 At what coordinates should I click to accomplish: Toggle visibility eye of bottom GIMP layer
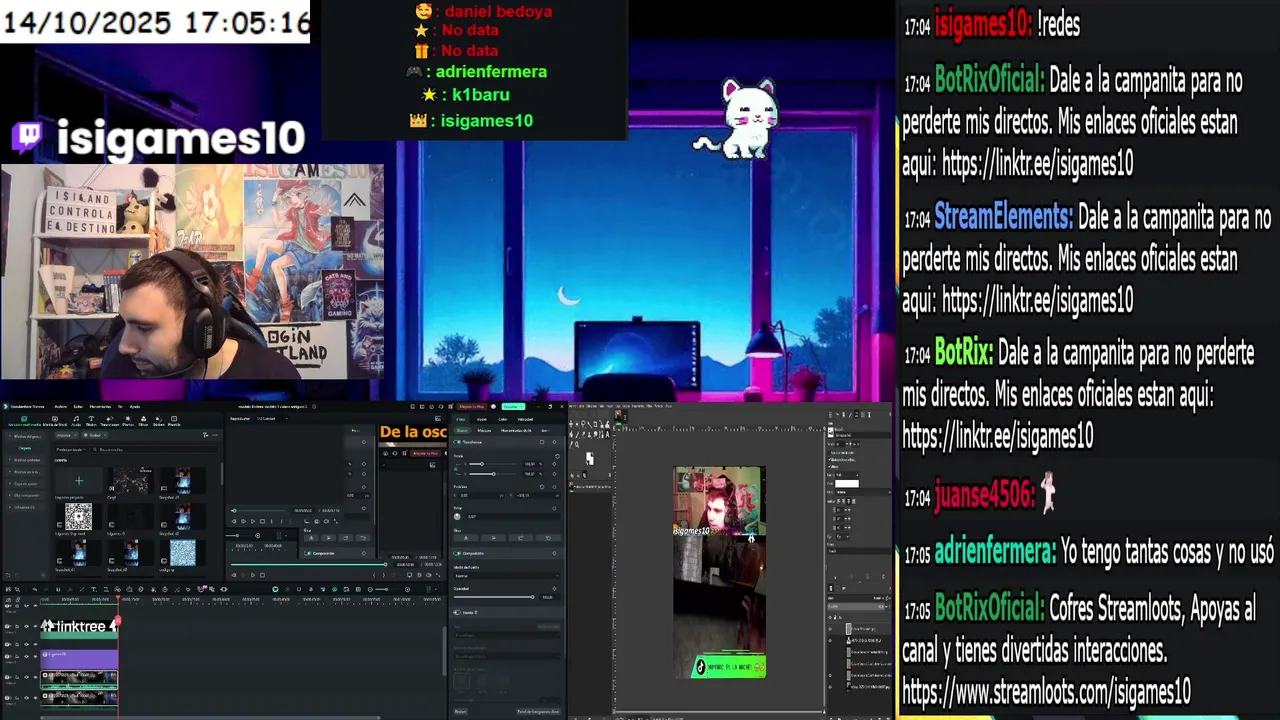click(x=830, y=687)
